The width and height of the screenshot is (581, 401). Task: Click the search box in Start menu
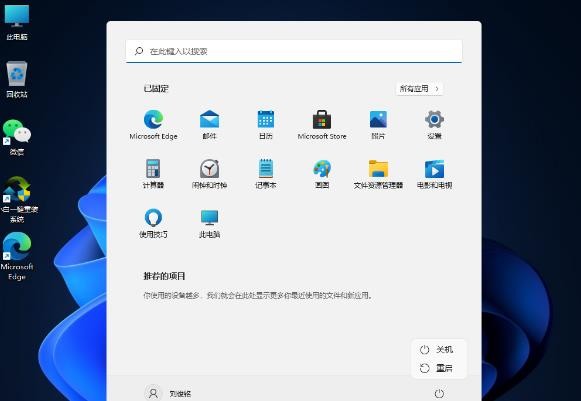[294, 51]
